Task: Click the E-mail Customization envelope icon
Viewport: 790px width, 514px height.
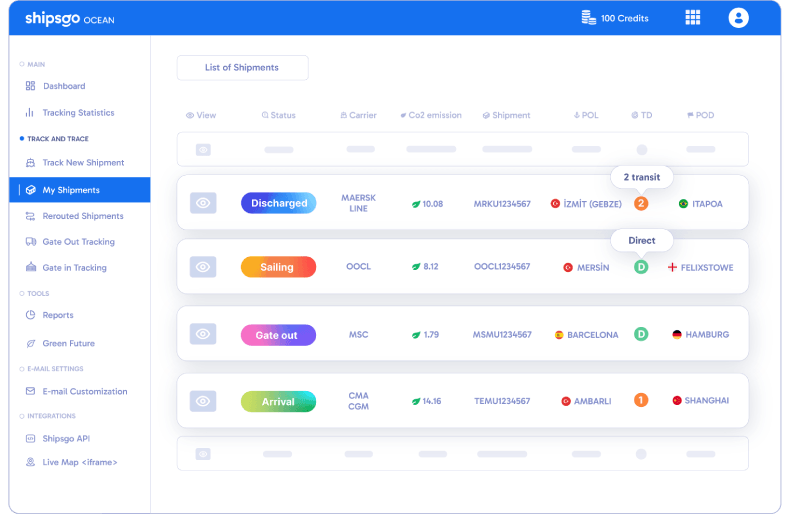Action: [x=30, y=391]
